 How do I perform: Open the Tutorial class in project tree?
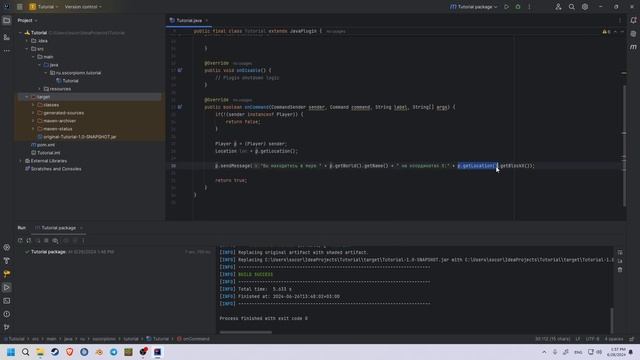point(67,81)
